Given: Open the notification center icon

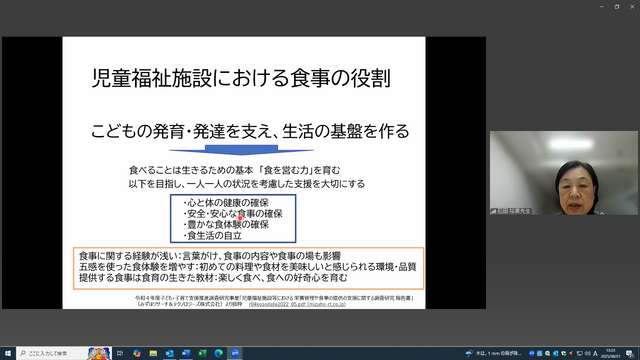Looking at the screenshot, I should [x=630, y=353].
